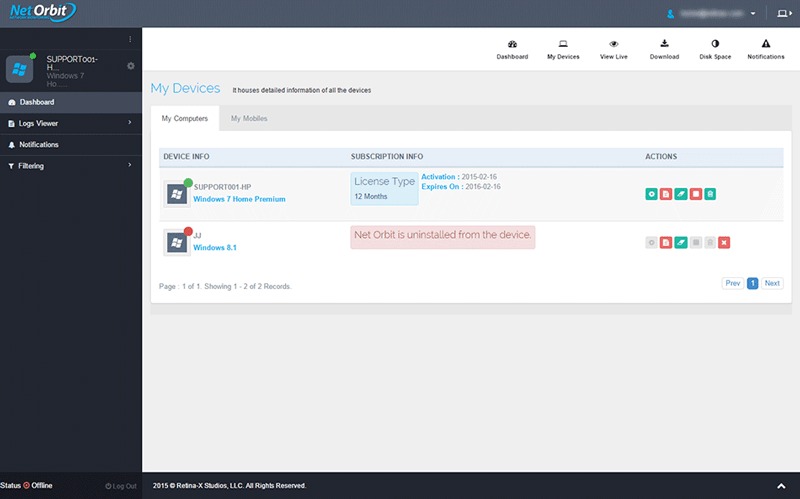
Task: Click red document action for SUPPORT001-HP
Action: [666, 194]
